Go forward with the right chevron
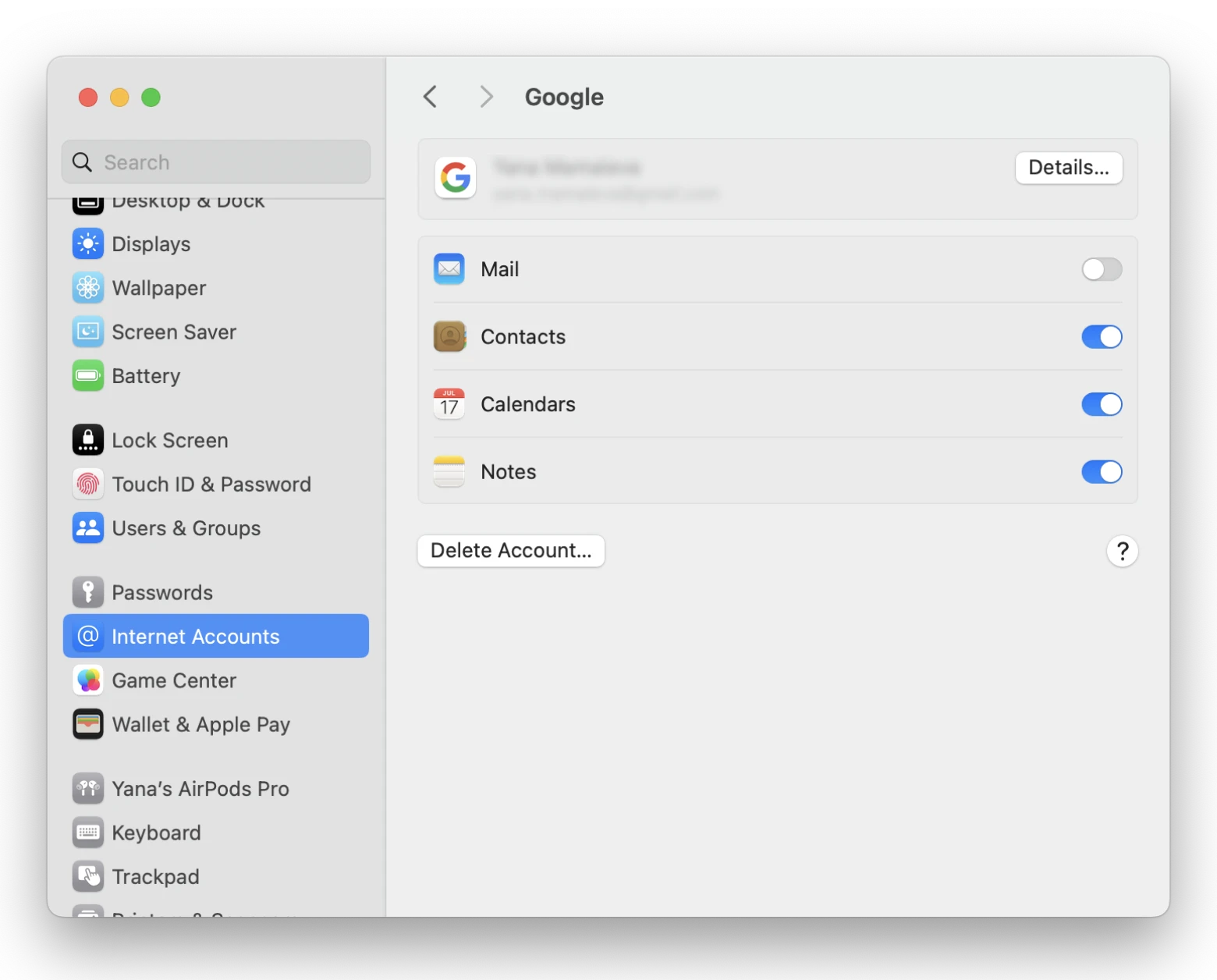Viewport: 1217px width, 980px height. click(486, 97)
